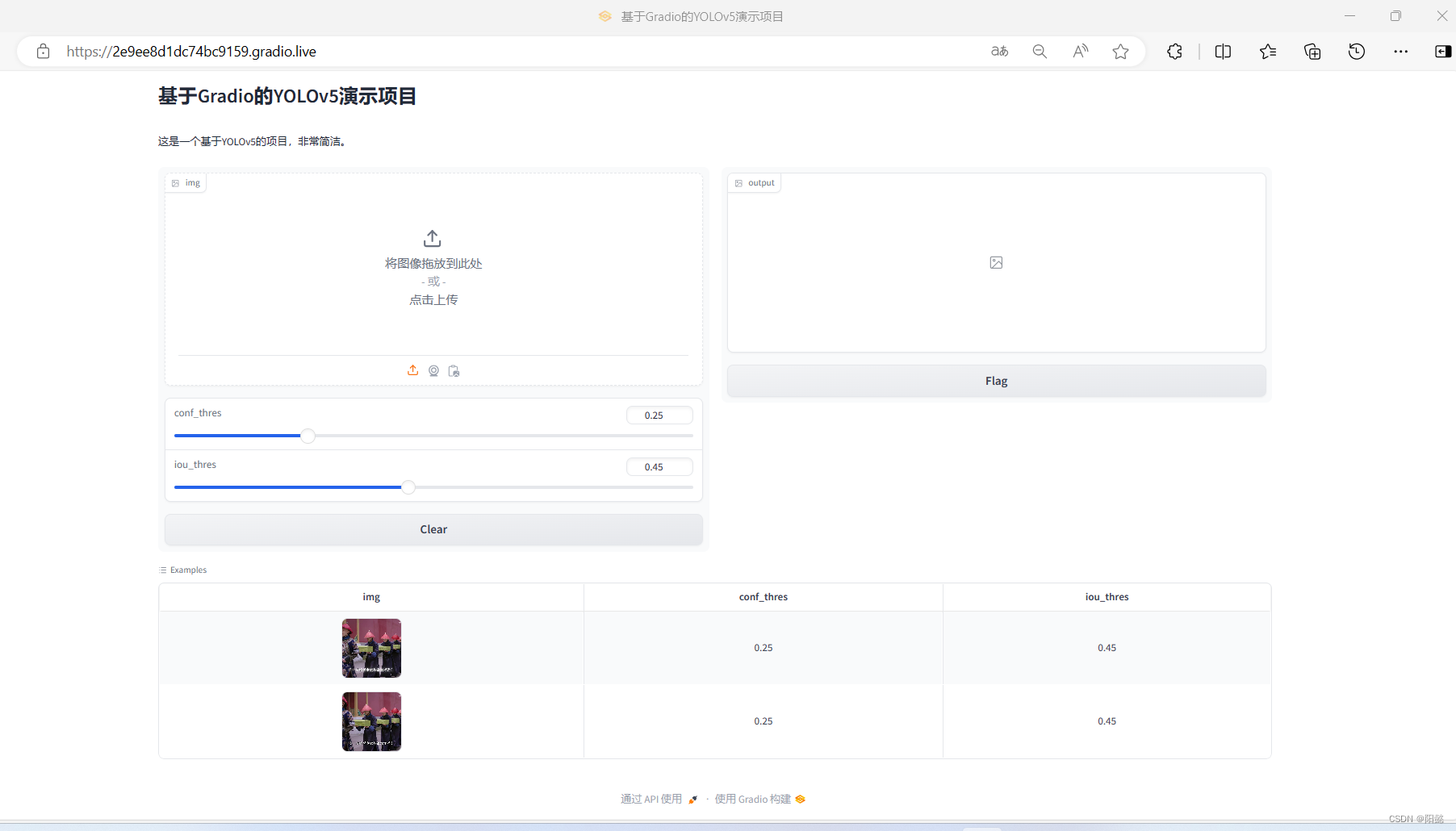This screenshot has height=831, width=1456.
Task: Click the iou_thres slider handle
Action: [x=408, y=487]
